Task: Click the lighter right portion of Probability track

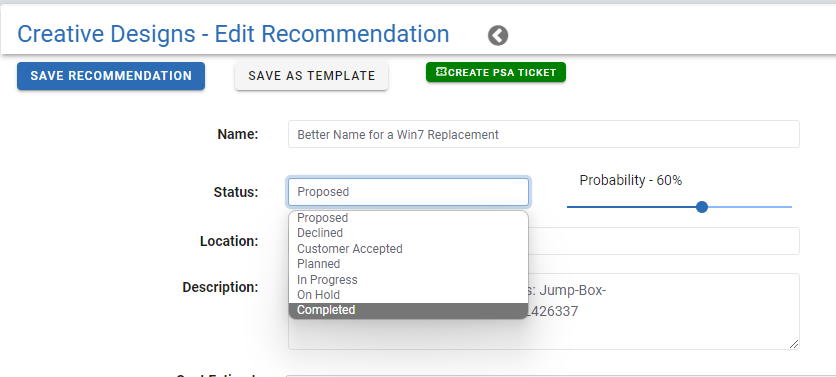Action: pyautogui.click(x=750, y=207)
